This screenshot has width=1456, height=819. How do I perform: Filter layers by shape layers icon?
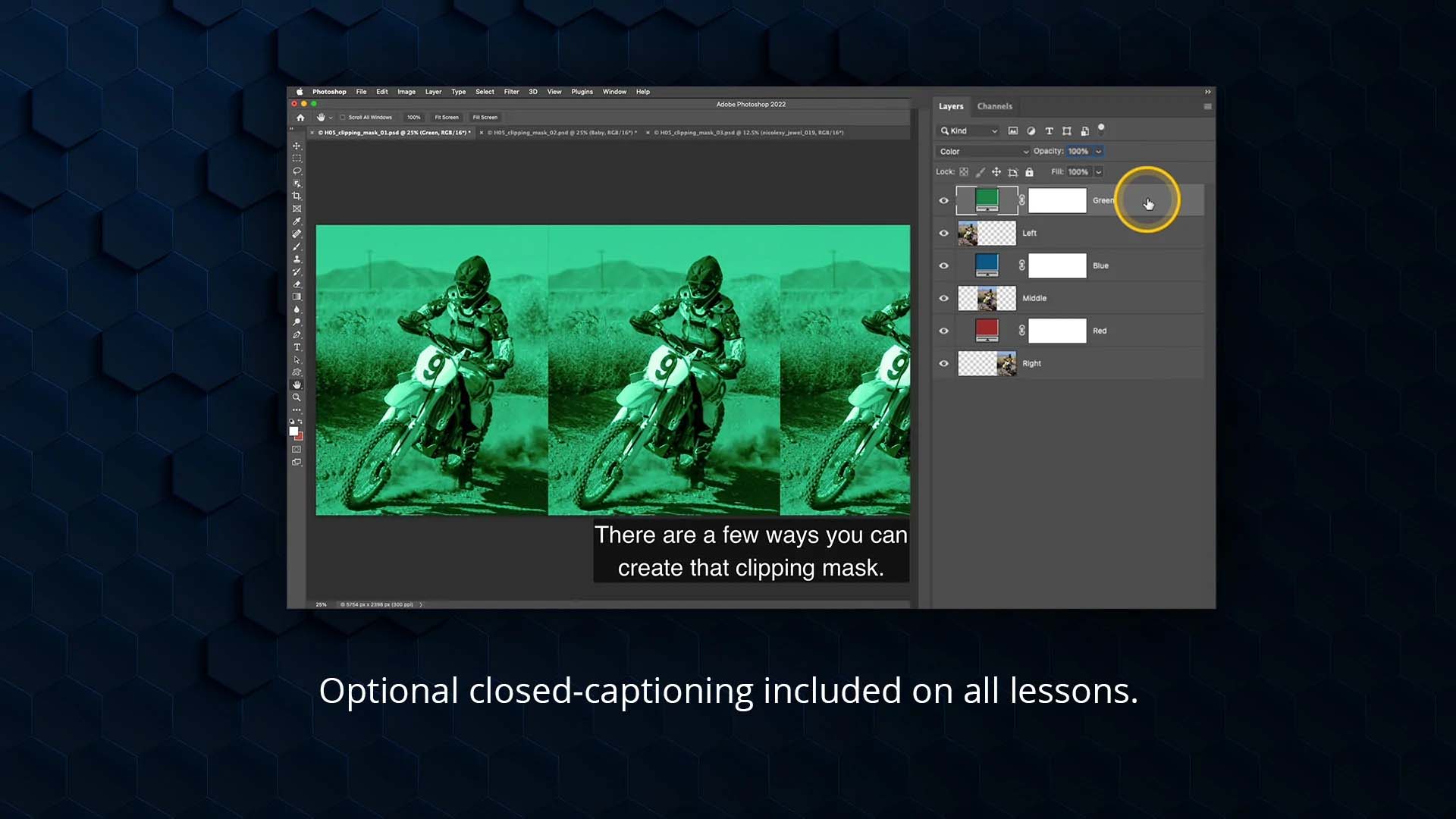coord(1067,131)
